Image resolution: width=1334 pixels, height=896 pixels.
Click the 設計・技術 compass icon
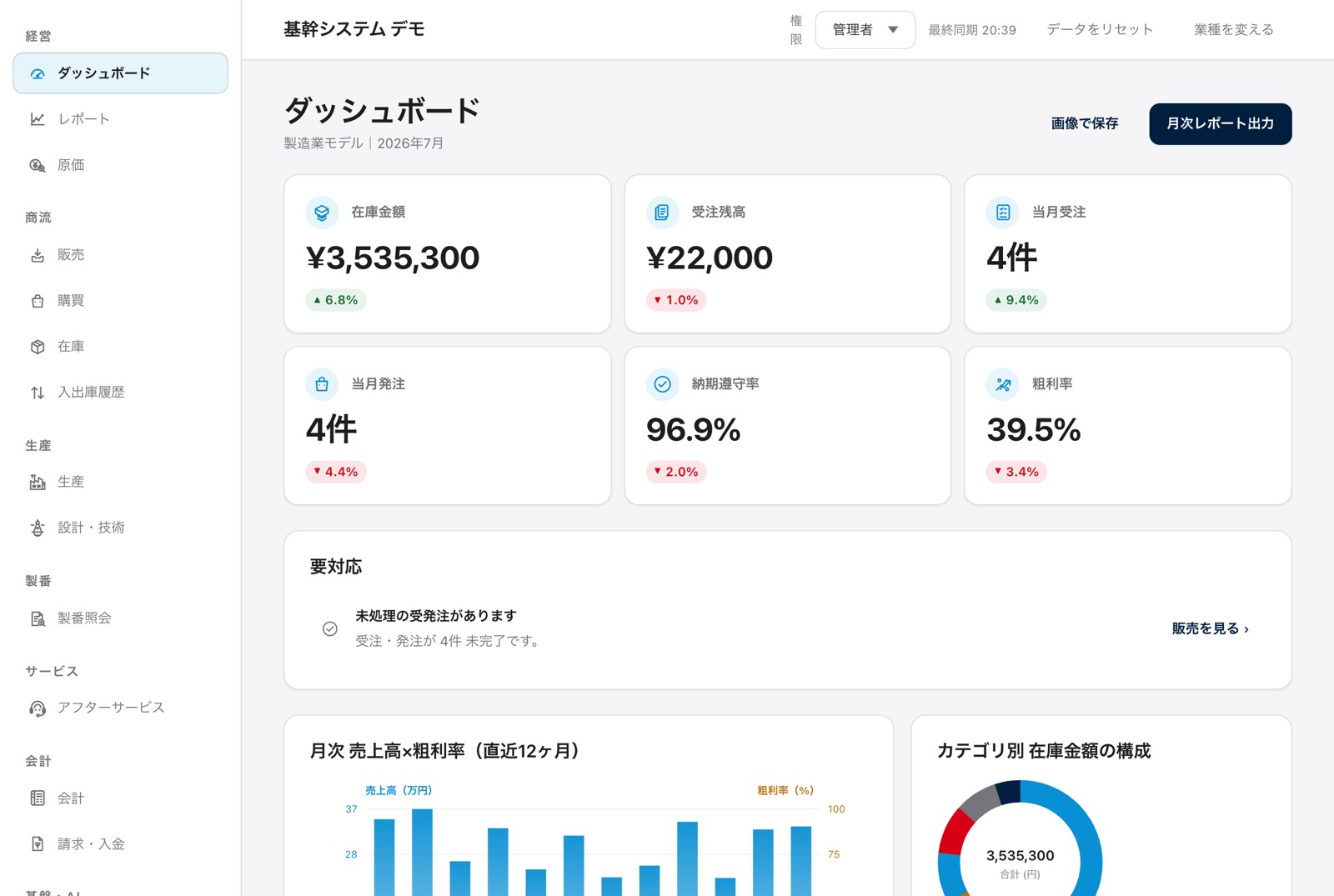coord(38,528)
